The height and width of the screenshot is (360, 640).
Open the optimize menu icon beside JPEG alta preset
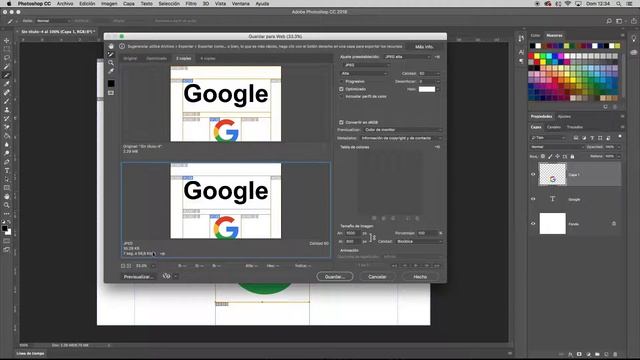(437, 57)
